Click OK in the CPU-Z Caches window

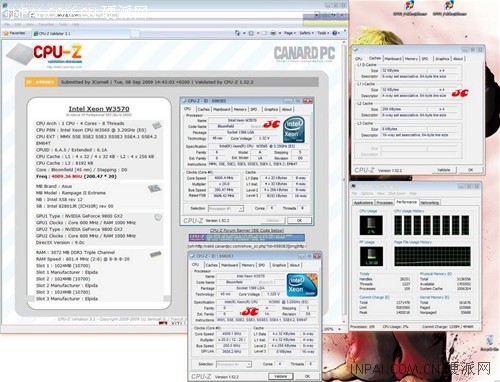tap(470, 170)
